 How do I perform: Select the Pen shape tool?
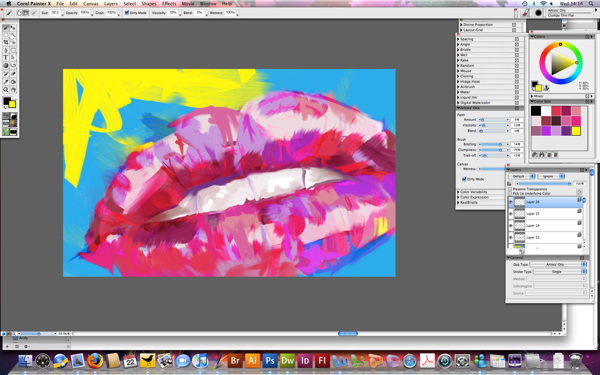coord(6,51)
